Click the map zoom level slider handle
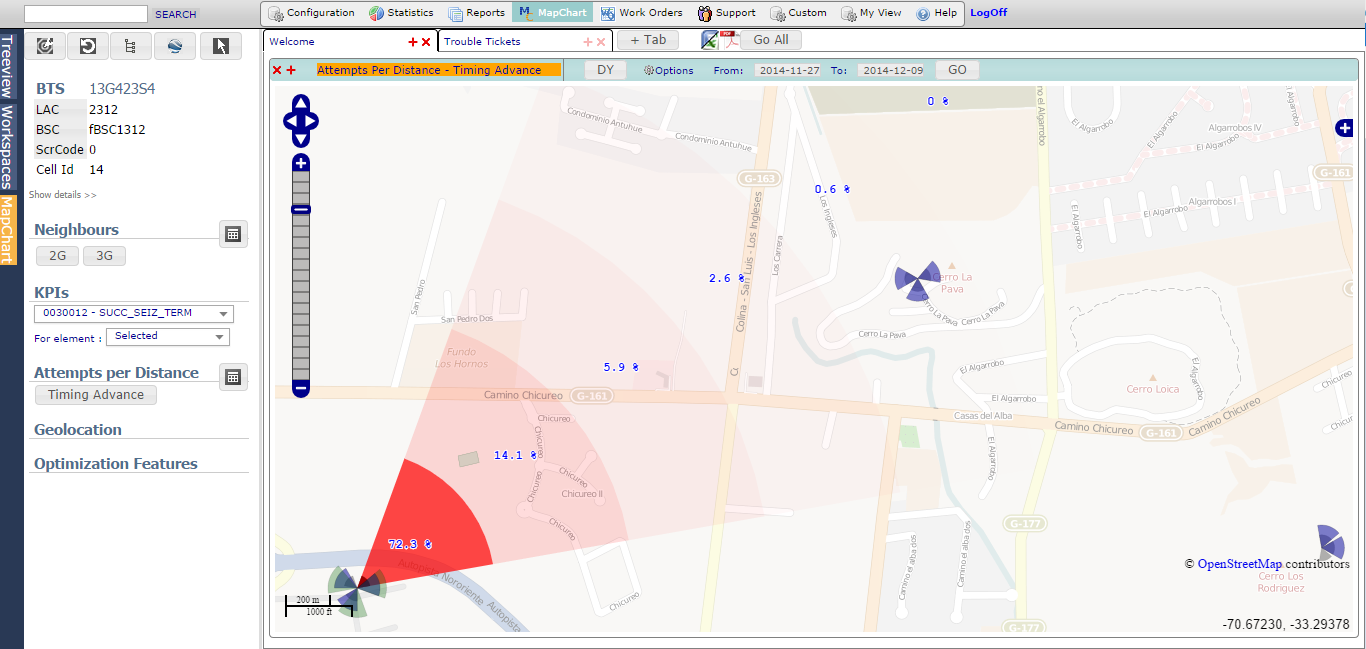Viewport: 1366px width, 649px height. pyautogui.click(x=301, y=209)
